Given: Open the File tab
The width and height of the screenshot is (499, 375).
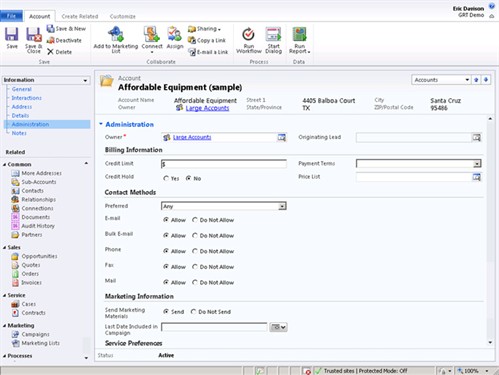Looking at the screenshot, I should click(x=11, y=16).
